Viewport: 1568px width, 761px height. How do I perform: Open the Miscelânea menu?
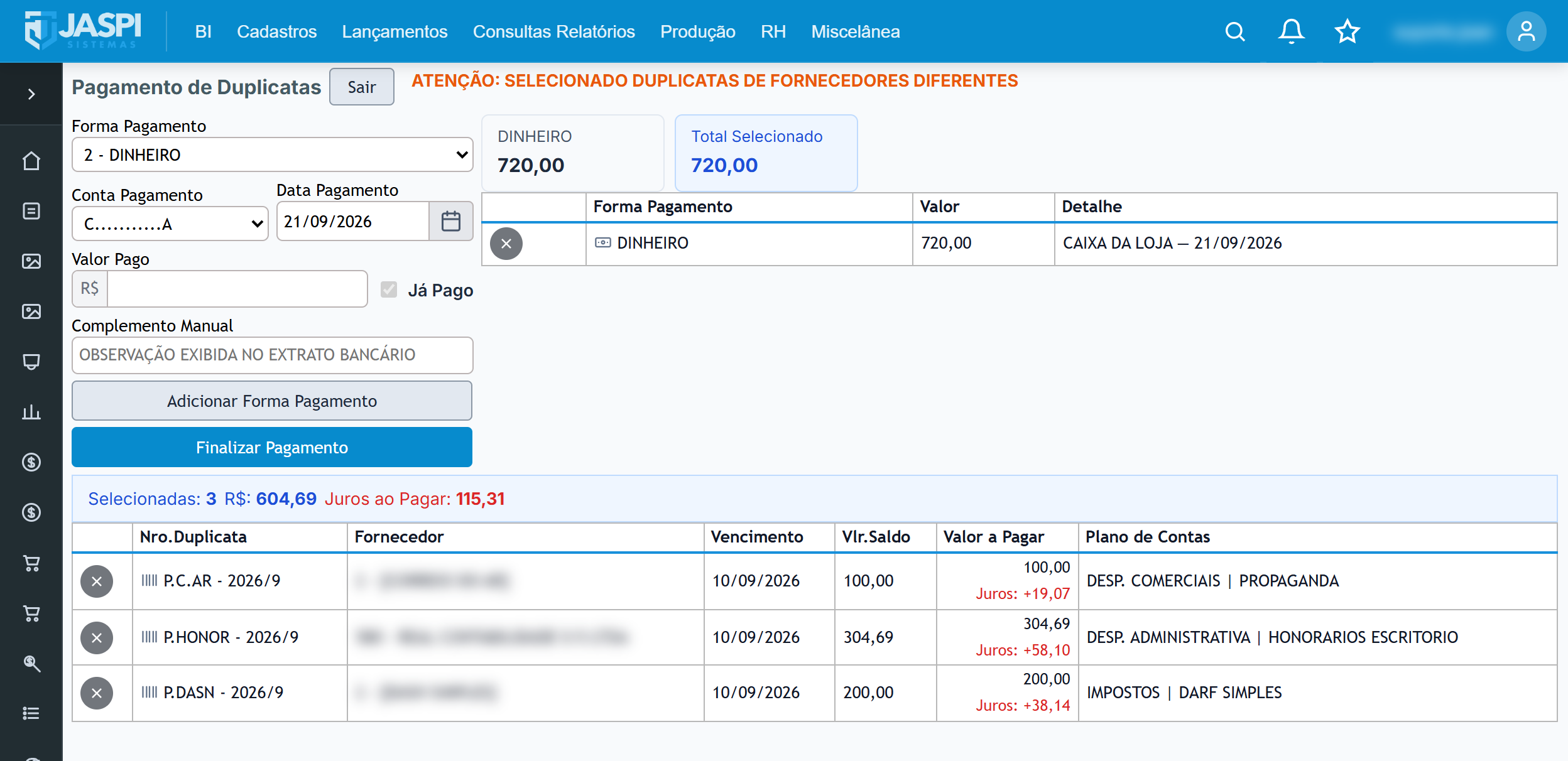coord(855,31)
